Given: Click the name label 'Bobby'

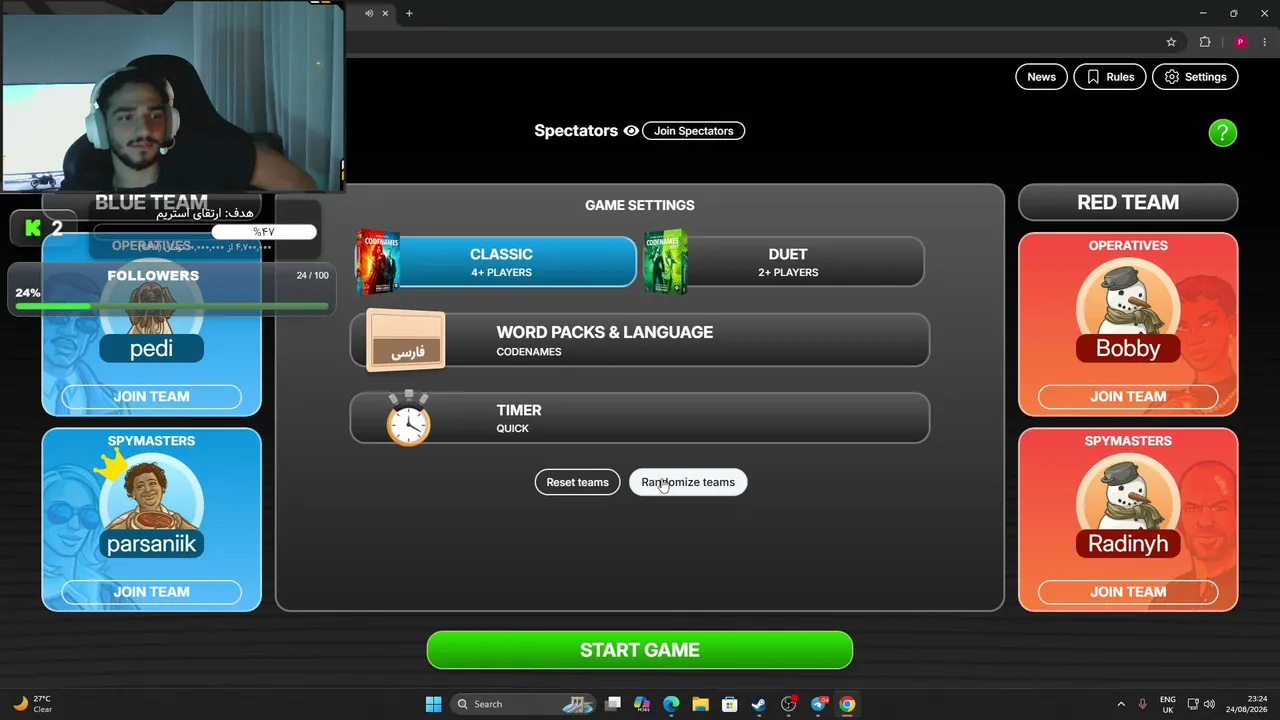Looking at the screenshot, I should pyautogui.click(x=1128, y=349).
